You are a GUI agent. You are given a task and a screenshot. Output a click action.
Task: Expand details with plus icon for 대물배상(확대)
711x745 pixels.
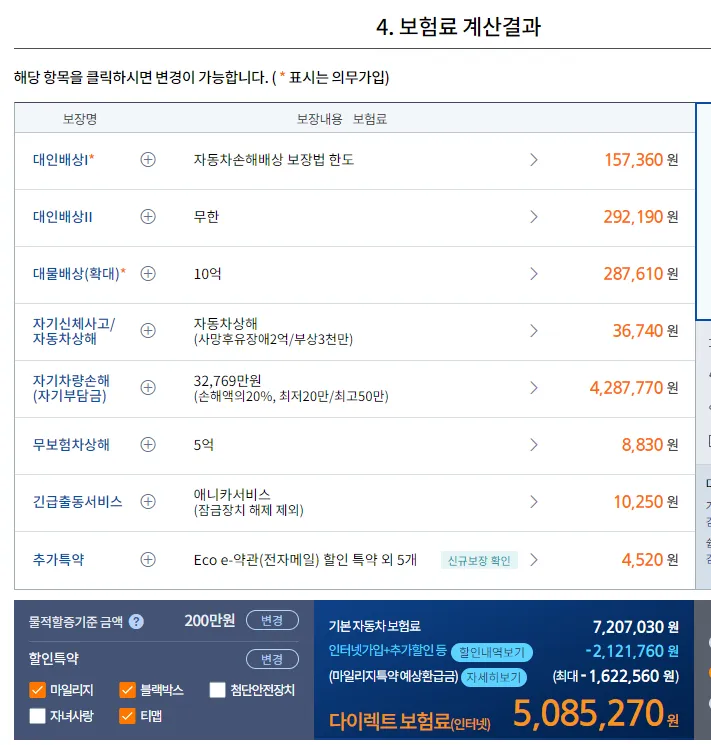coord(148,274)
